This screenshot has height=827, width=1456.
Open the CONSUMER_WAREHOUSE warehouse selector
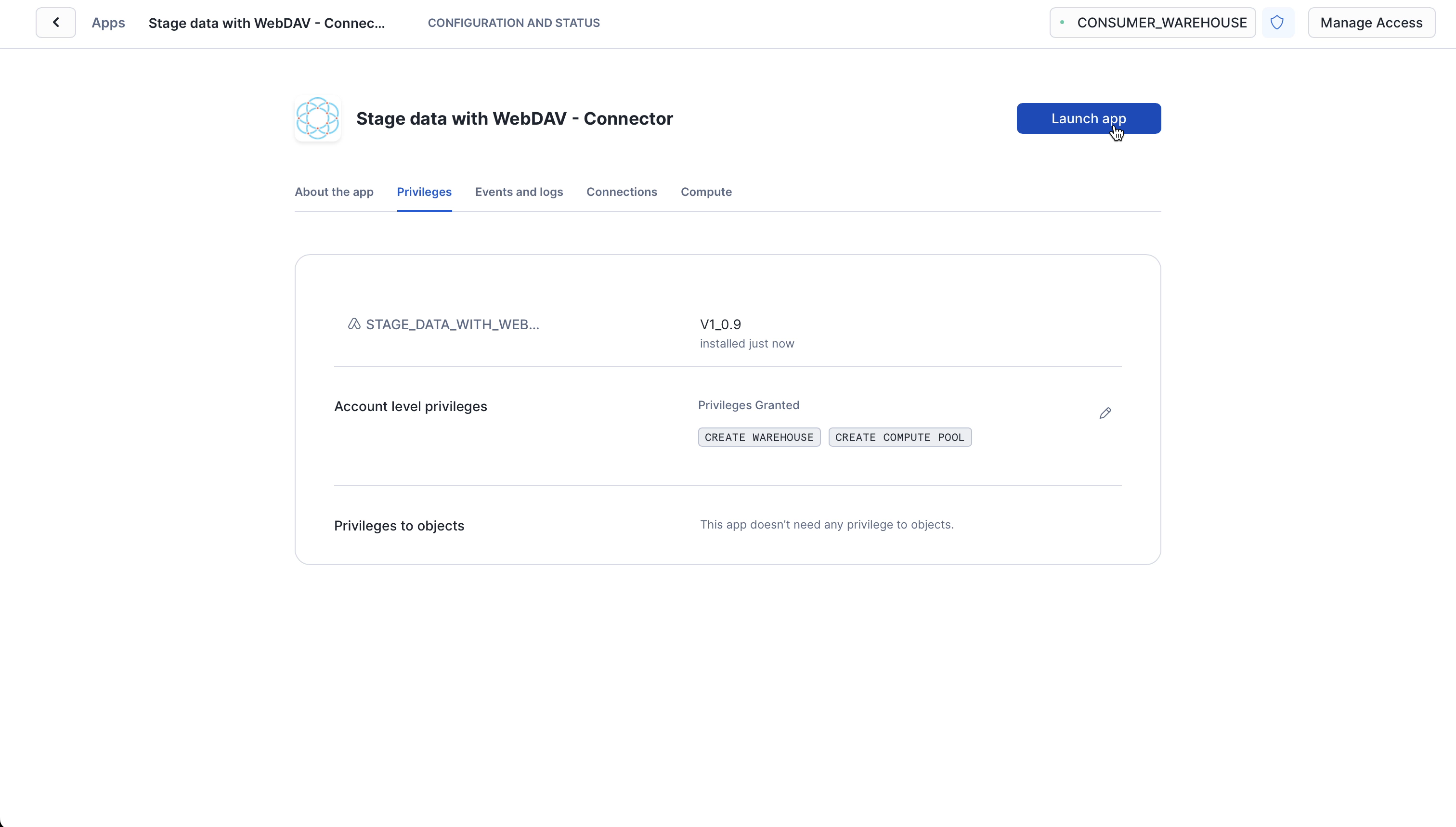coord(1151,23)
